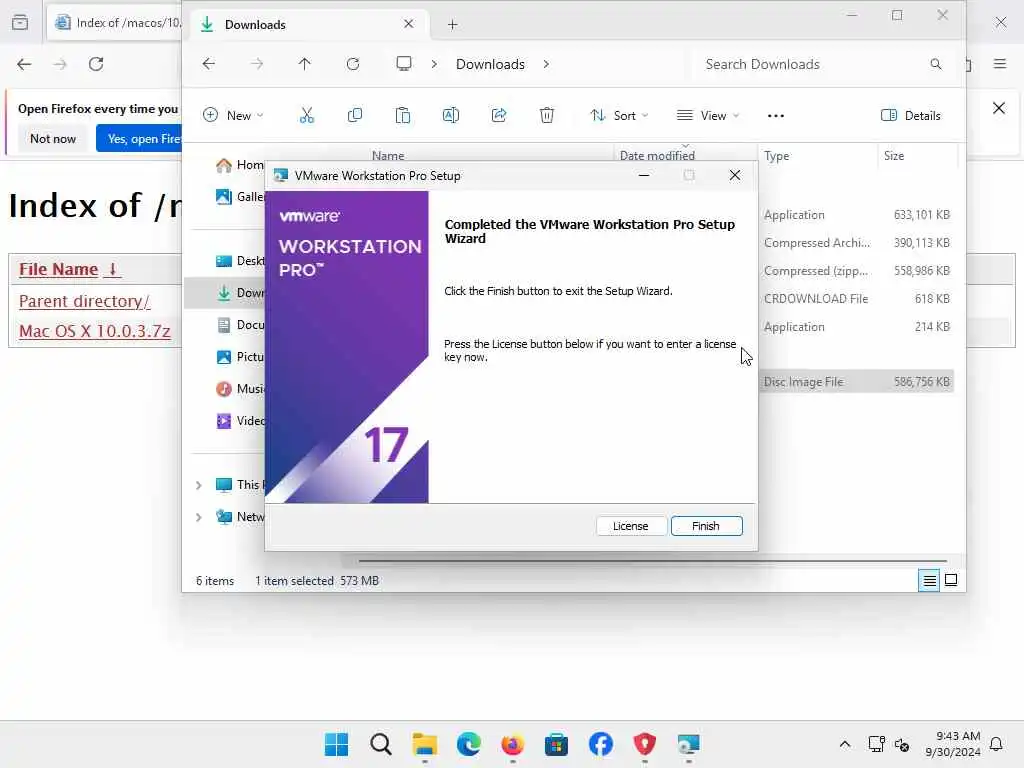Open the See more ellipsis menu
Viewport: 1024px width, 768px height.
tap(776, 116)
